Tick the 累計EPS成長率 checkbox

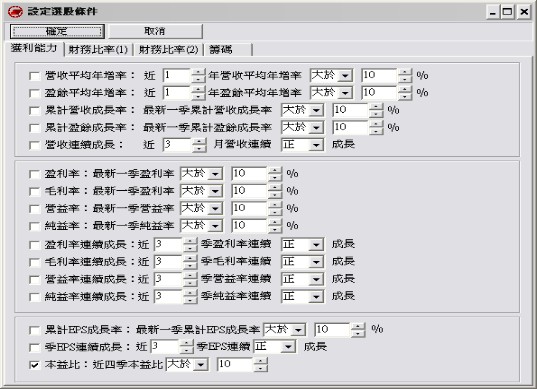point(34,330)
